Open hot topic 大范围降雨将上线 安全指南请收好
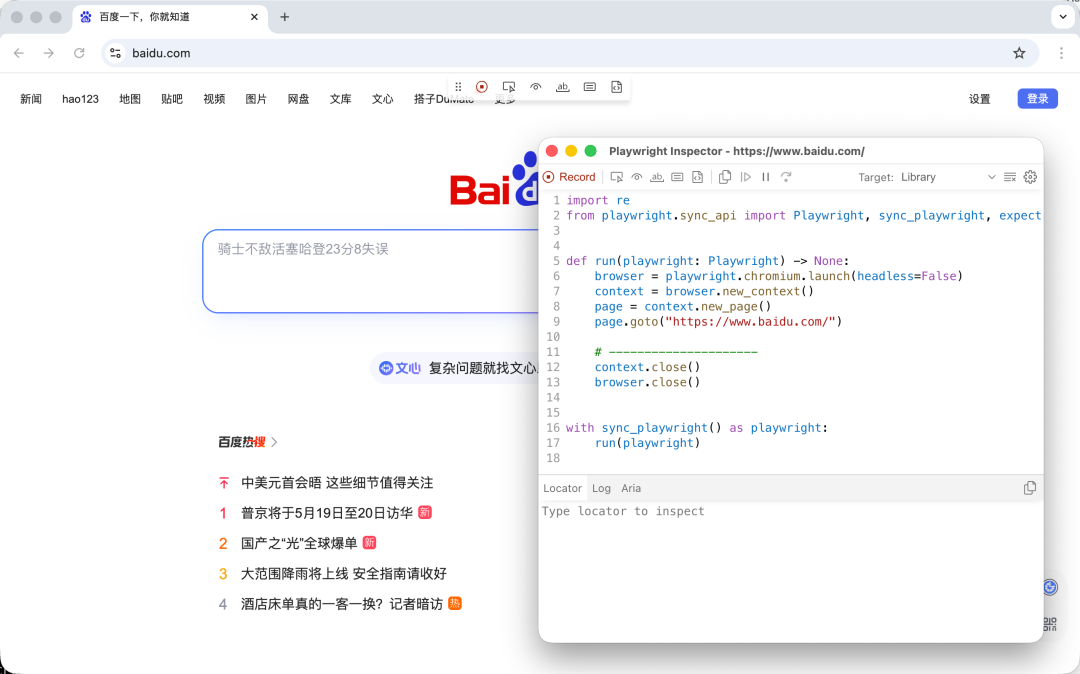 coord(344,573)
